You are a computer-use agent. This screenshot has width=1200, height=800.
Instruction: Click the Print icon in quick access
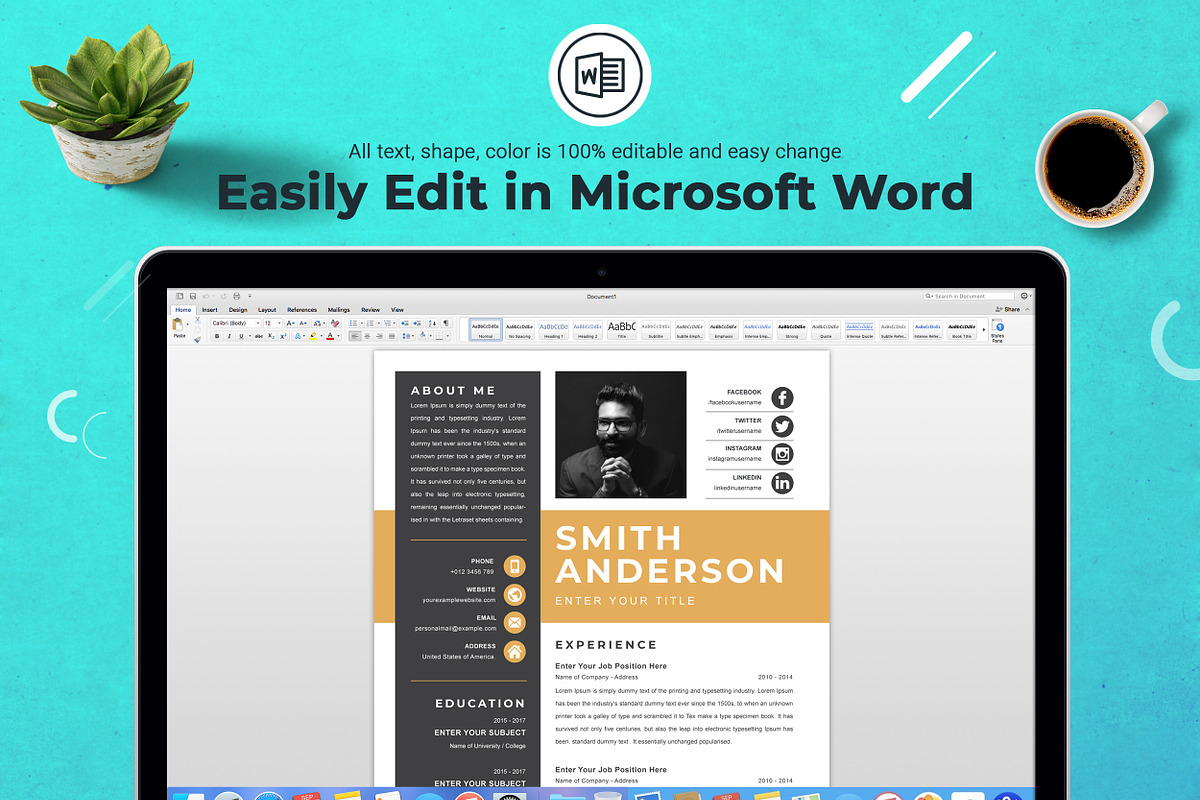pyautogui.click(x=237, y=295)
